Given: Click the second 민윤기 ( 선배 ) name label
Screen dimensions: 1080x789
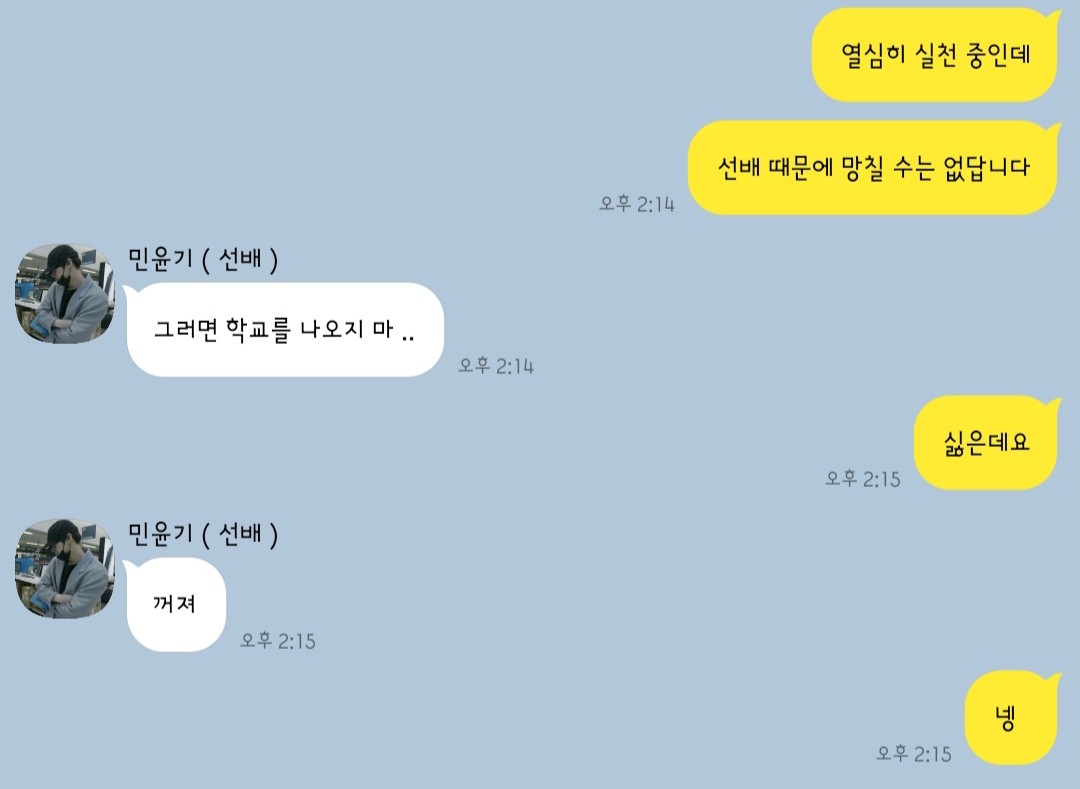Looking at the screenshot, I should point(203,535).
